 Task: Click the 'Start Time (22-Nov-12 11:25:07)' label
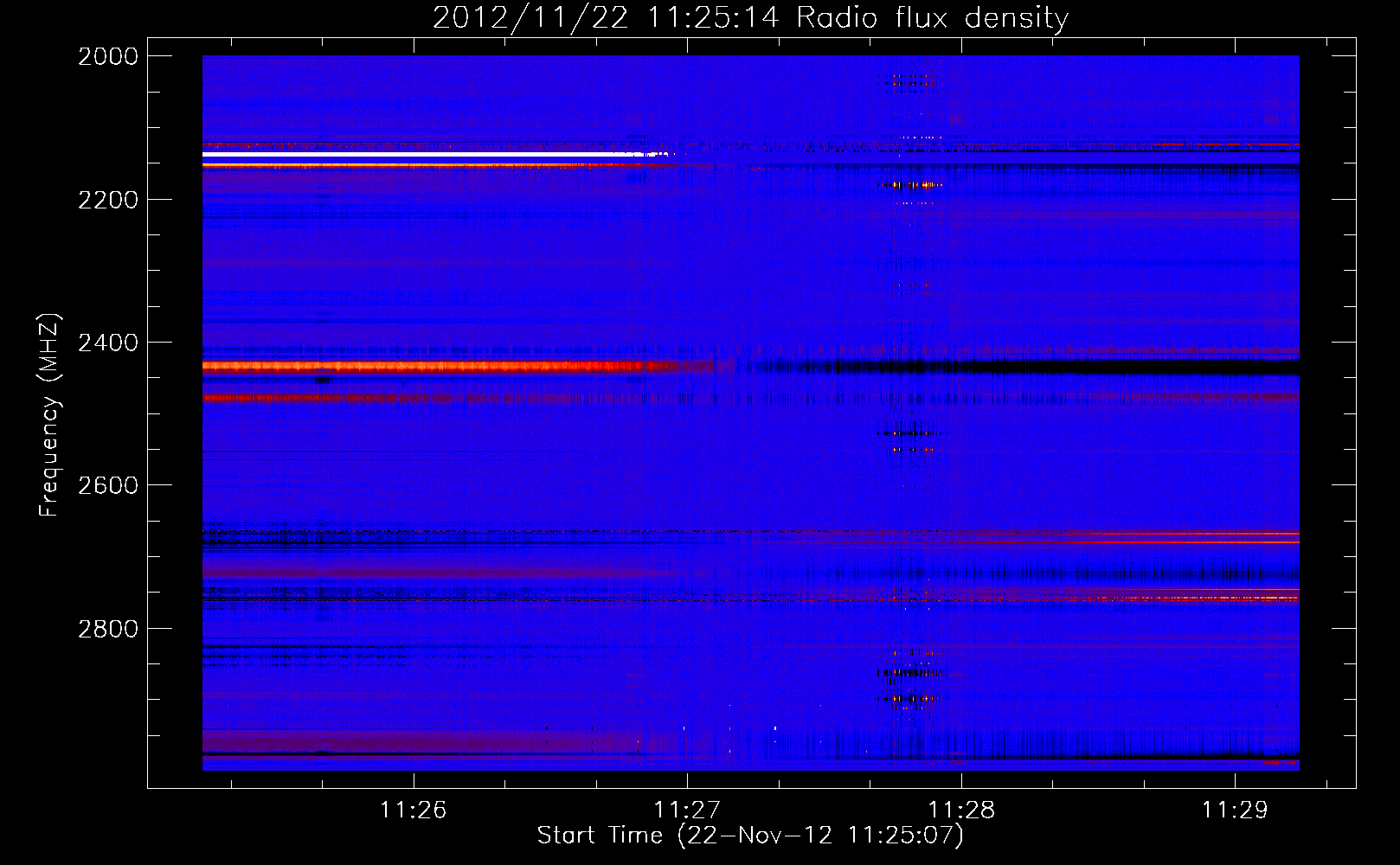coord(750,836)
